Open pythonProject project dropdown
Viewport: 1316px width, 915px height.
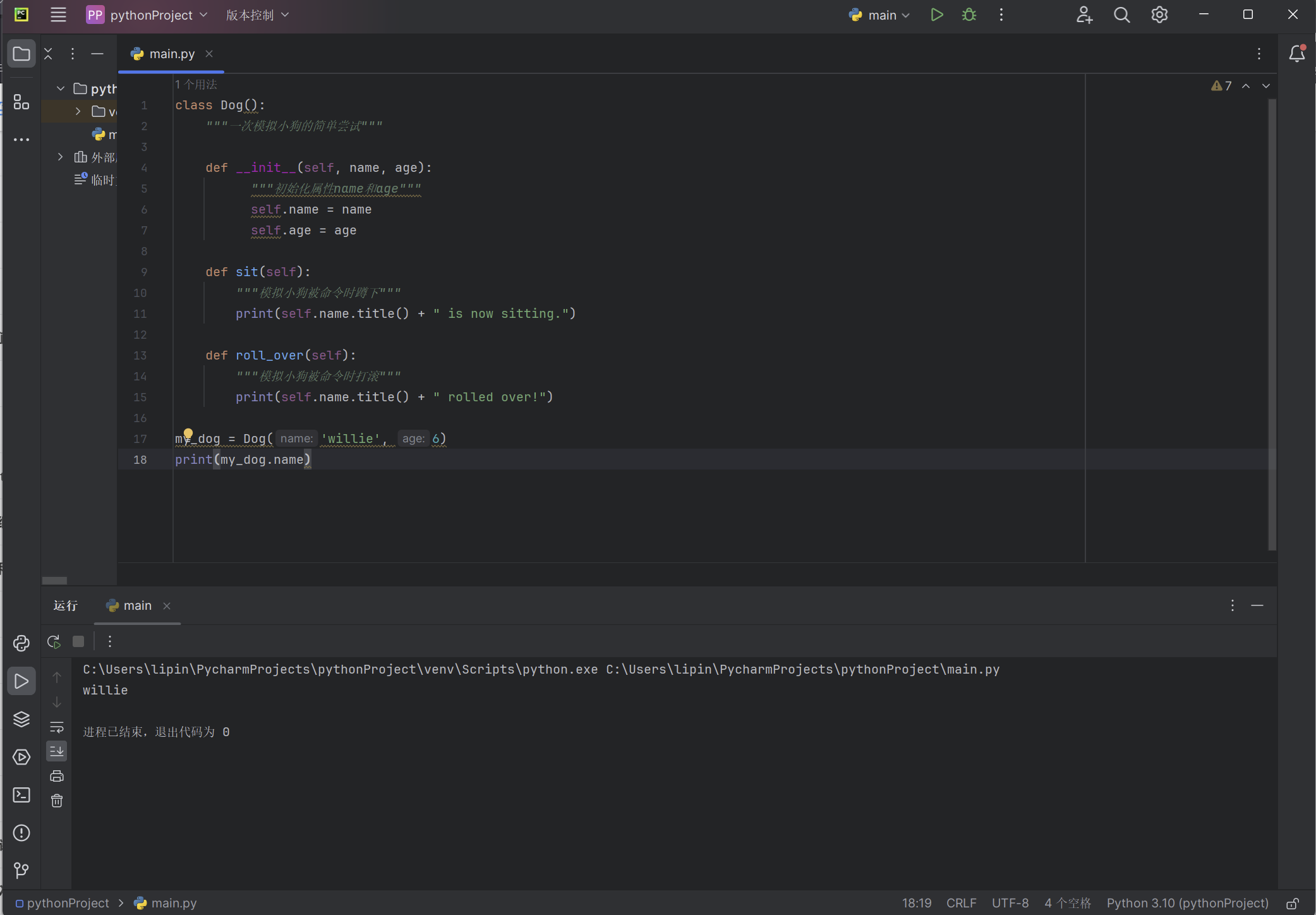147,15
